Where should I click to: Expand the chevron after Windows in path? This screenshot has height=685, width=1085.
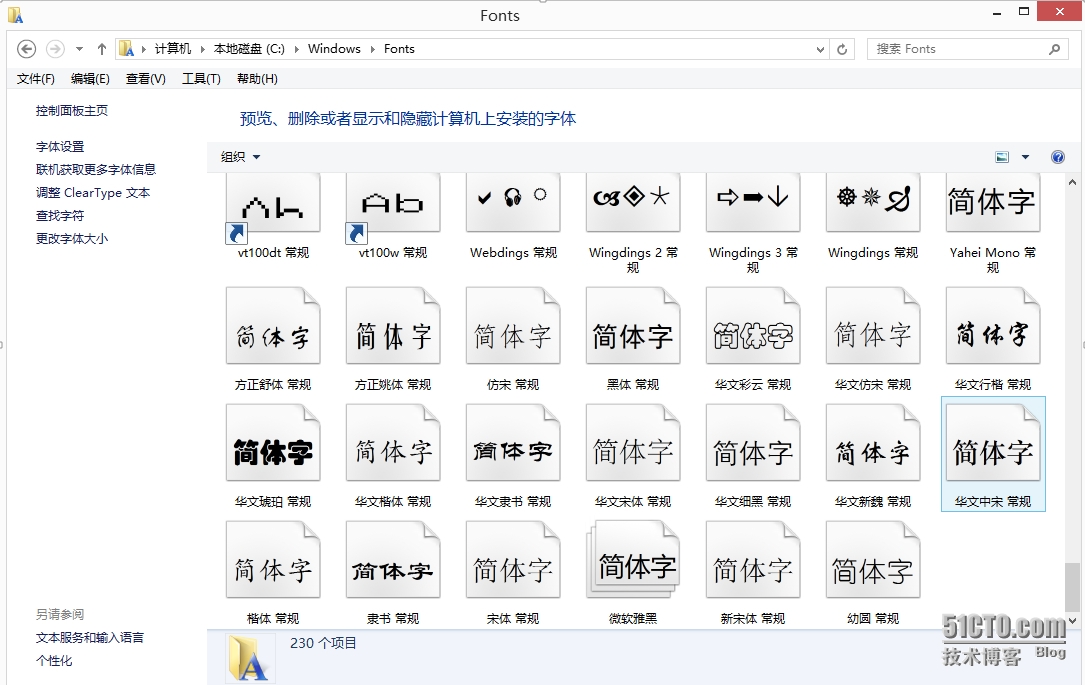pyautogui.click(x=372, y=49)
